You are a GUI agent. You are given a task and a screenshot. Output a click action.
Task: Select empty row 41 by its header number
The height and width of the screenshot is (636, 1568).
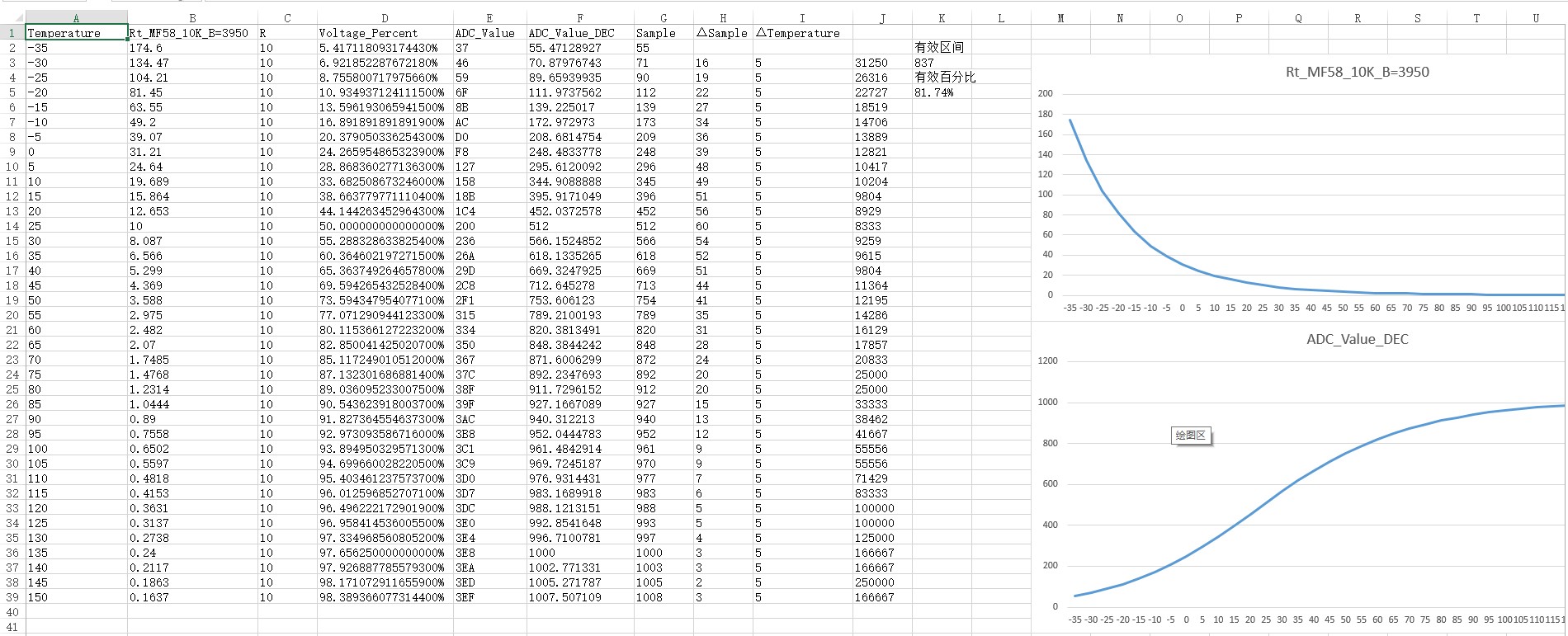tap(12, 627)
